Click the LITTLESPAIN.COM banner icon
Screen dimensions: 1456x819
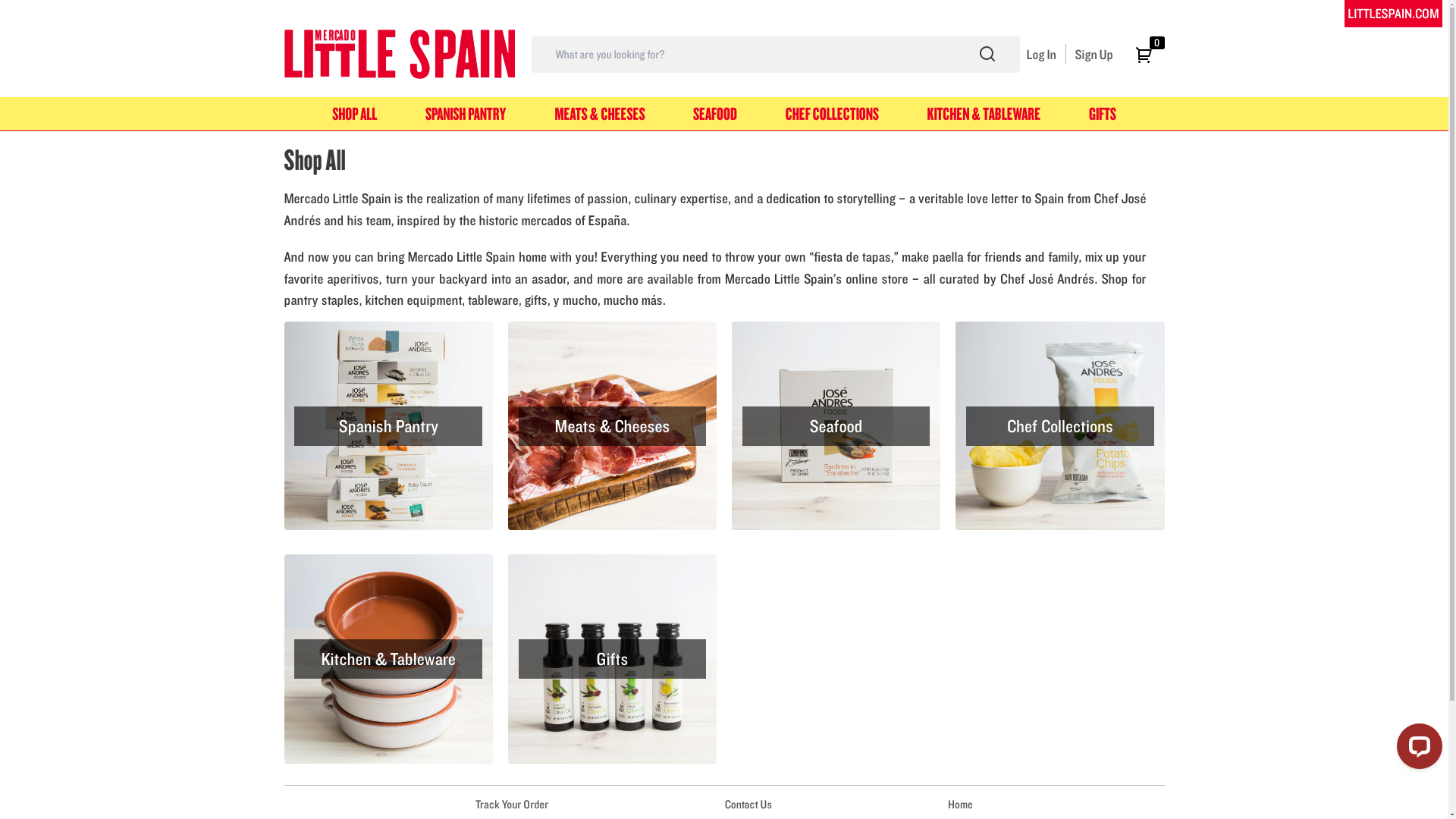pyautogui.click(x=1393, y=13)
